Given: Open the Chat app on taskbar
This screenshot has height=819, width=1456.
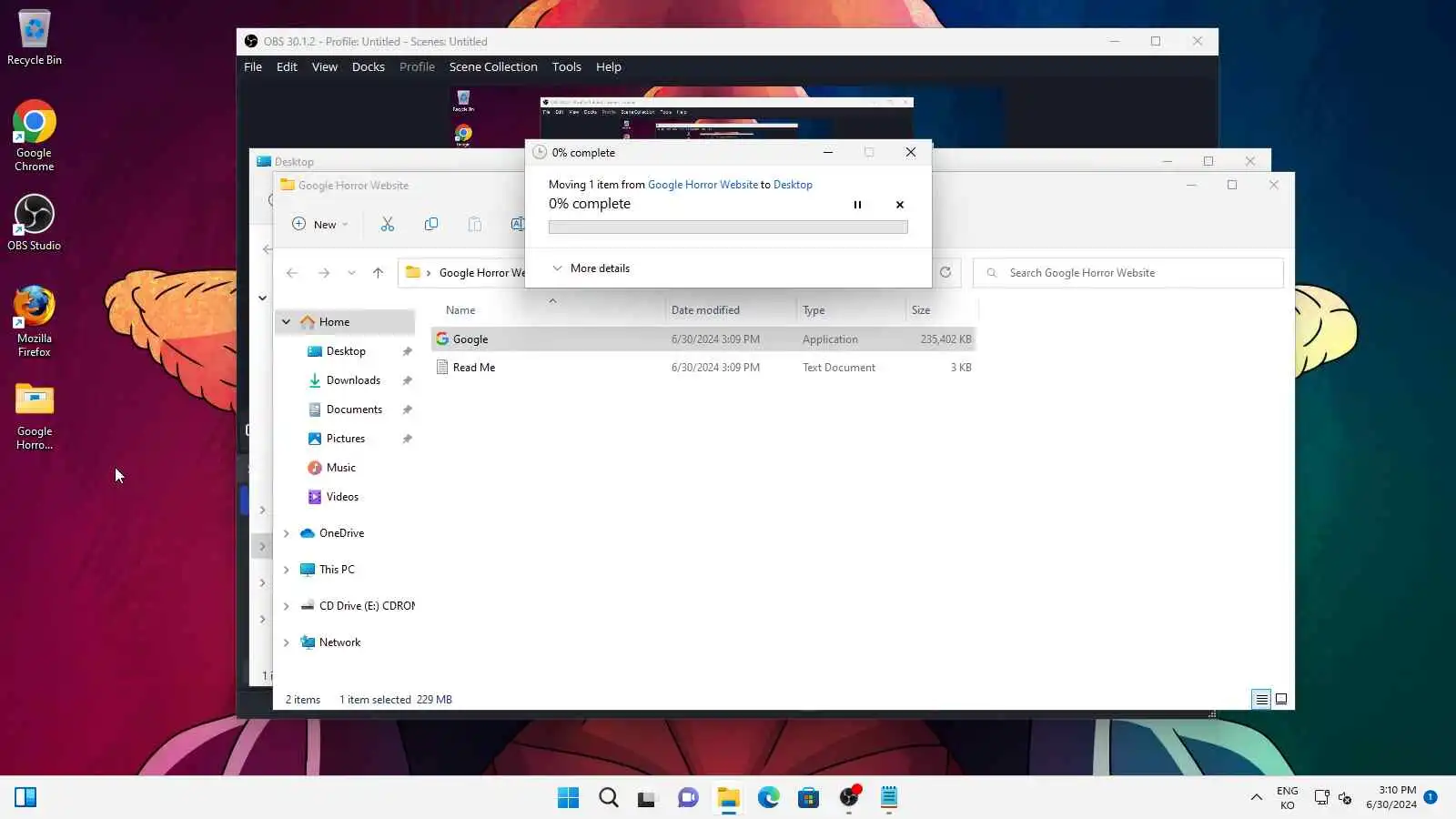Looking at the screenshot, I should click(688, 798).
